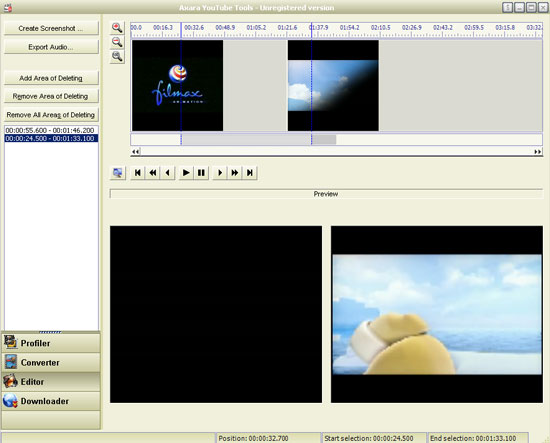Image resolution: width=550 pixels, height=443 pixels.
Task: Click the fast forward double-arrow button
Action: tap(235, 173)
